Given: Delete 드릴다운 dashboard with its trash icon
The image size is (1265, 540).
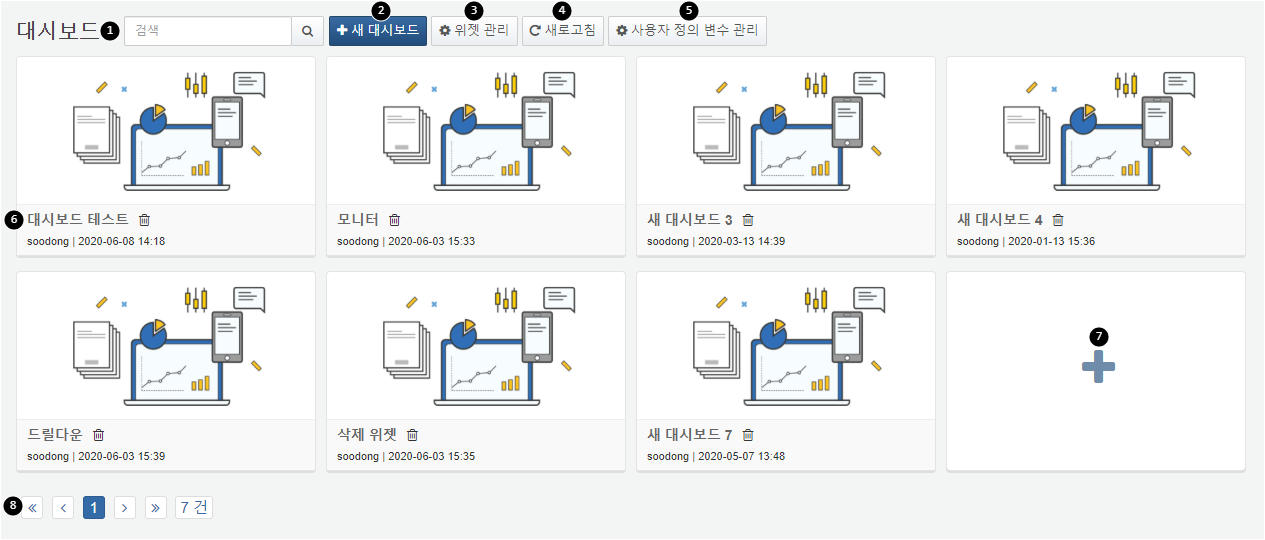Looking at the screenshot, I should 98,435.
